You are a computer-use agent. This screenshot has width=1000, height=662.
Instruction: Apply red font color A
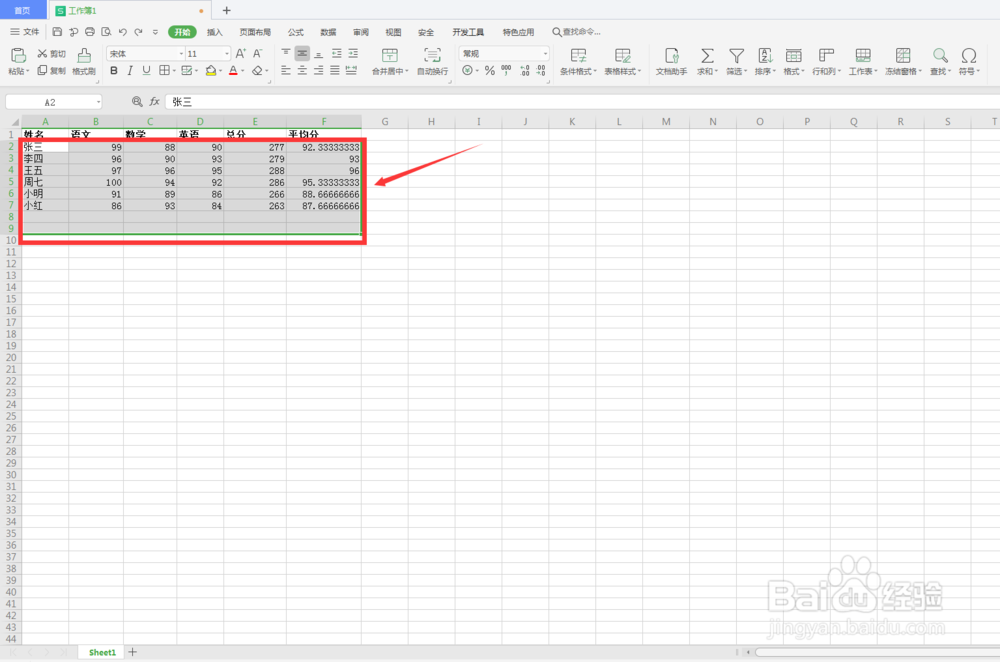coord(233,70)
